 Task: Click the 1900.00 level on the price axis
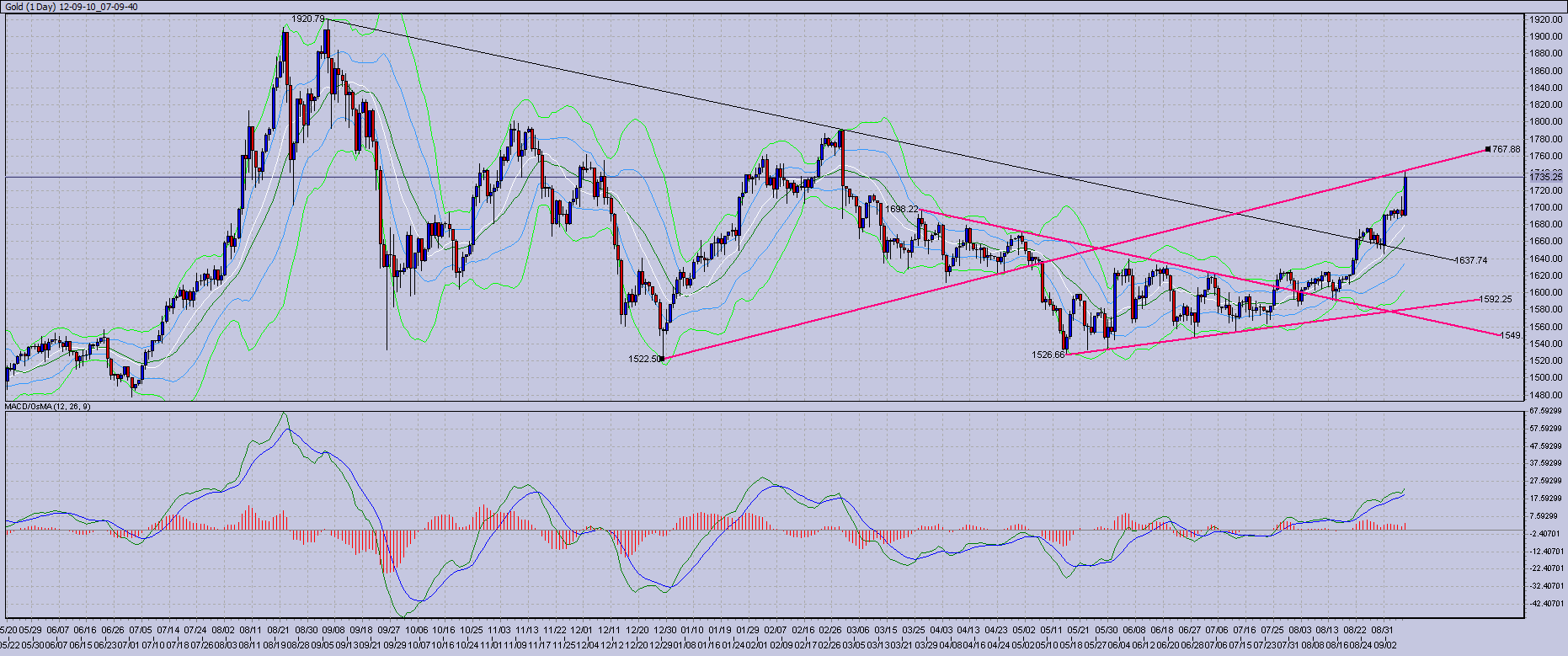pos(1546,36)
